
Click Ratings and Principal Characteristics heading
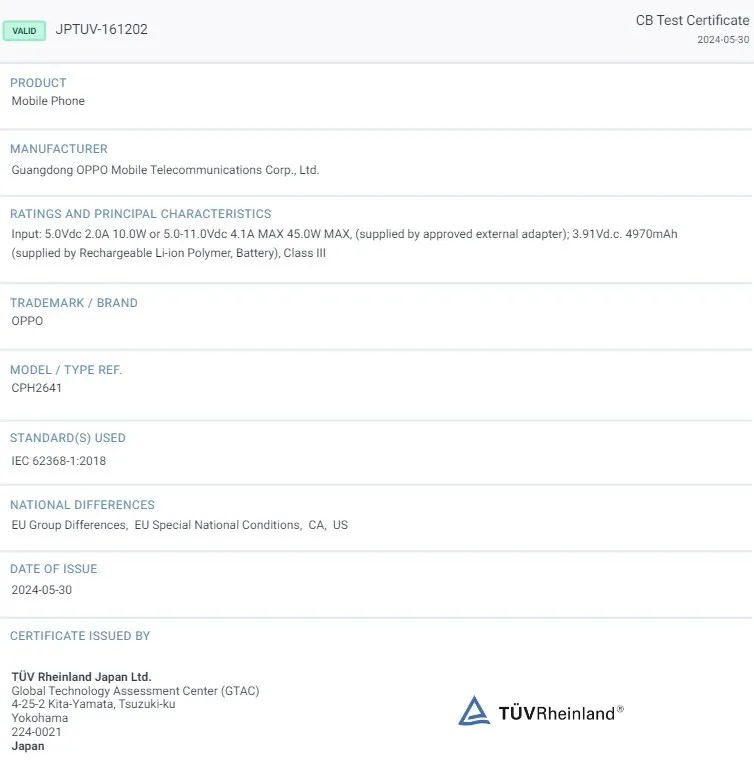click(140, 214)
